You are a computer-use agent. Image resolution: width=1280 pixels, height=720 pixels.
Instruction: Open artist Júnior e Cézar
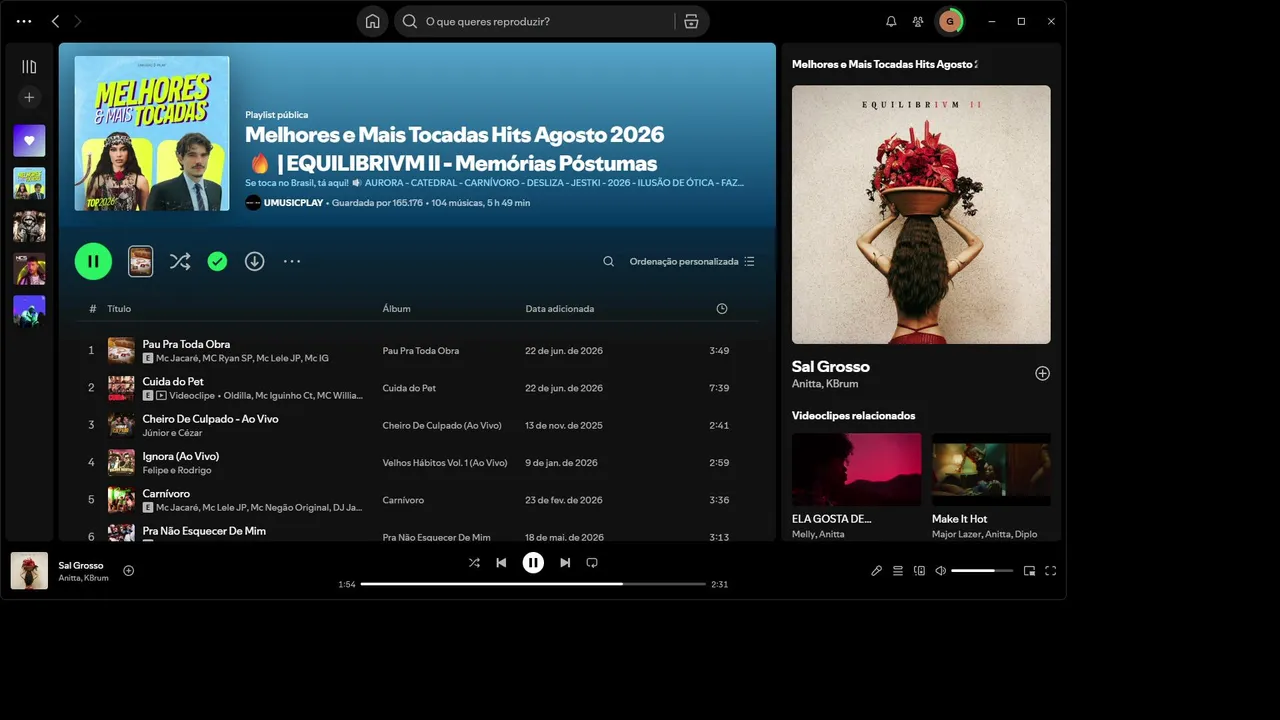pos(173,433)
